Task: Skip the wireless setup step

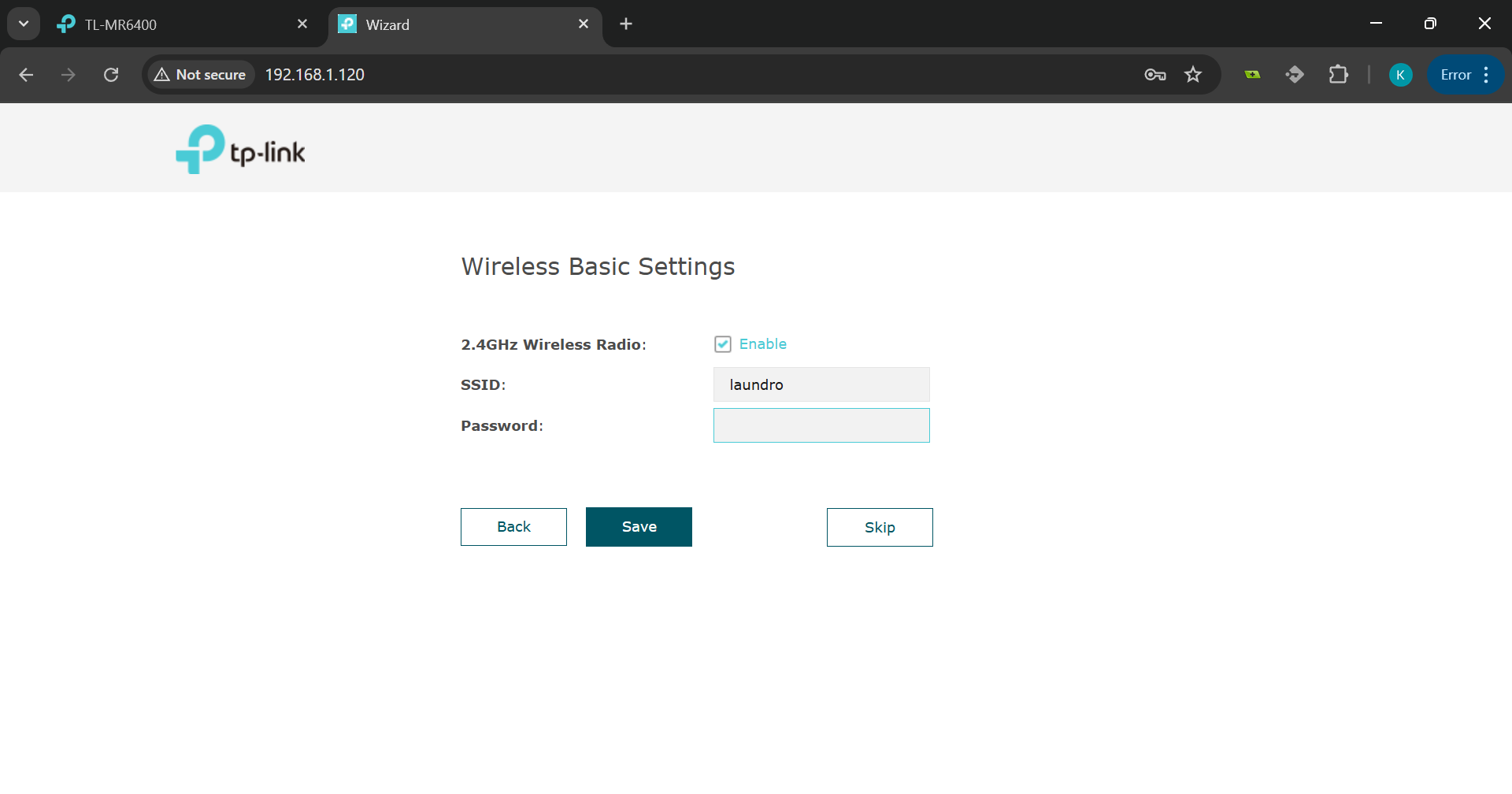Action: click(880, 527)
